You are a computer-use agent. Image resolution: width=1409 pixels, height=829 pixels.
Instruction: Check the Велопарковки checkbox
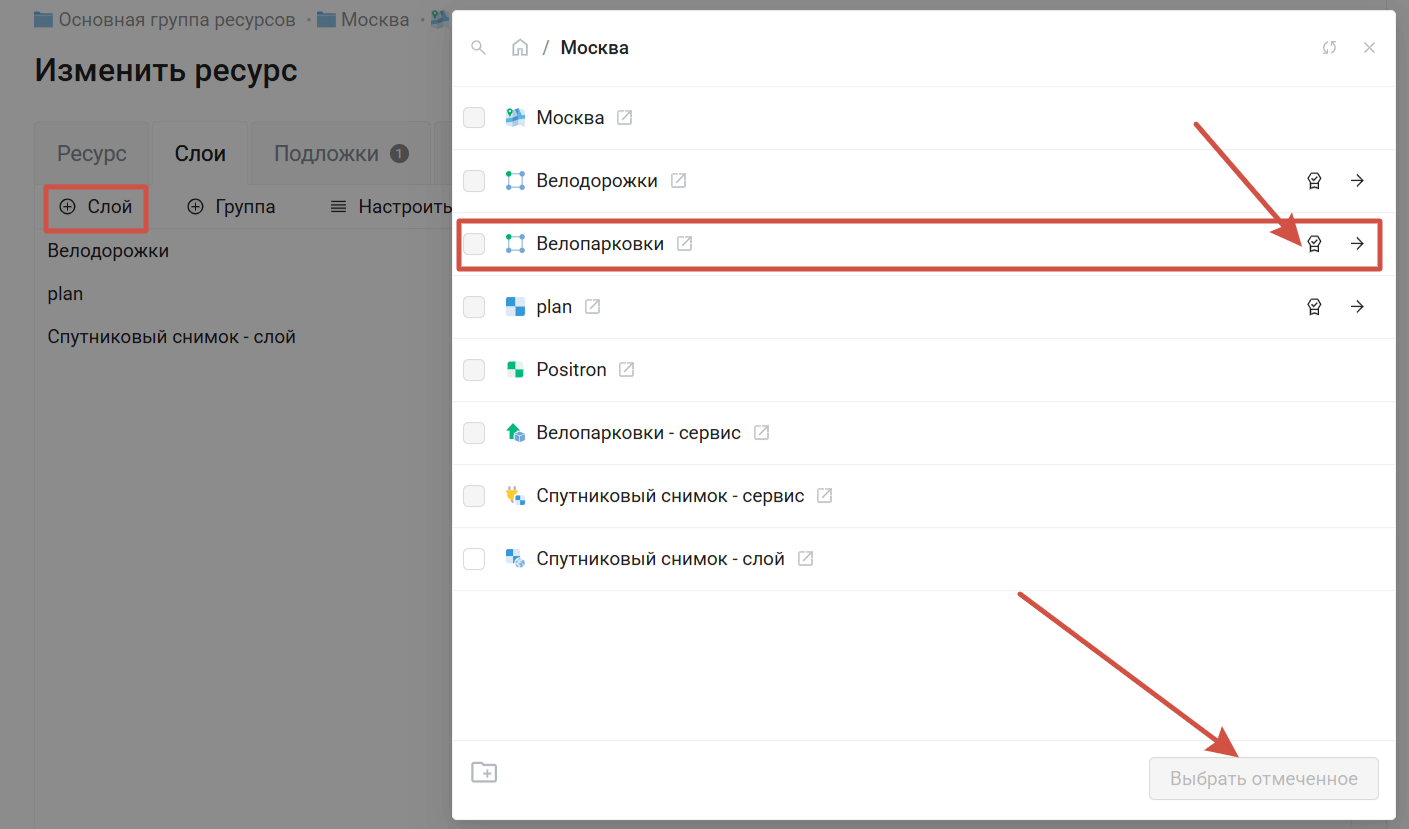(x=474, y=244)
